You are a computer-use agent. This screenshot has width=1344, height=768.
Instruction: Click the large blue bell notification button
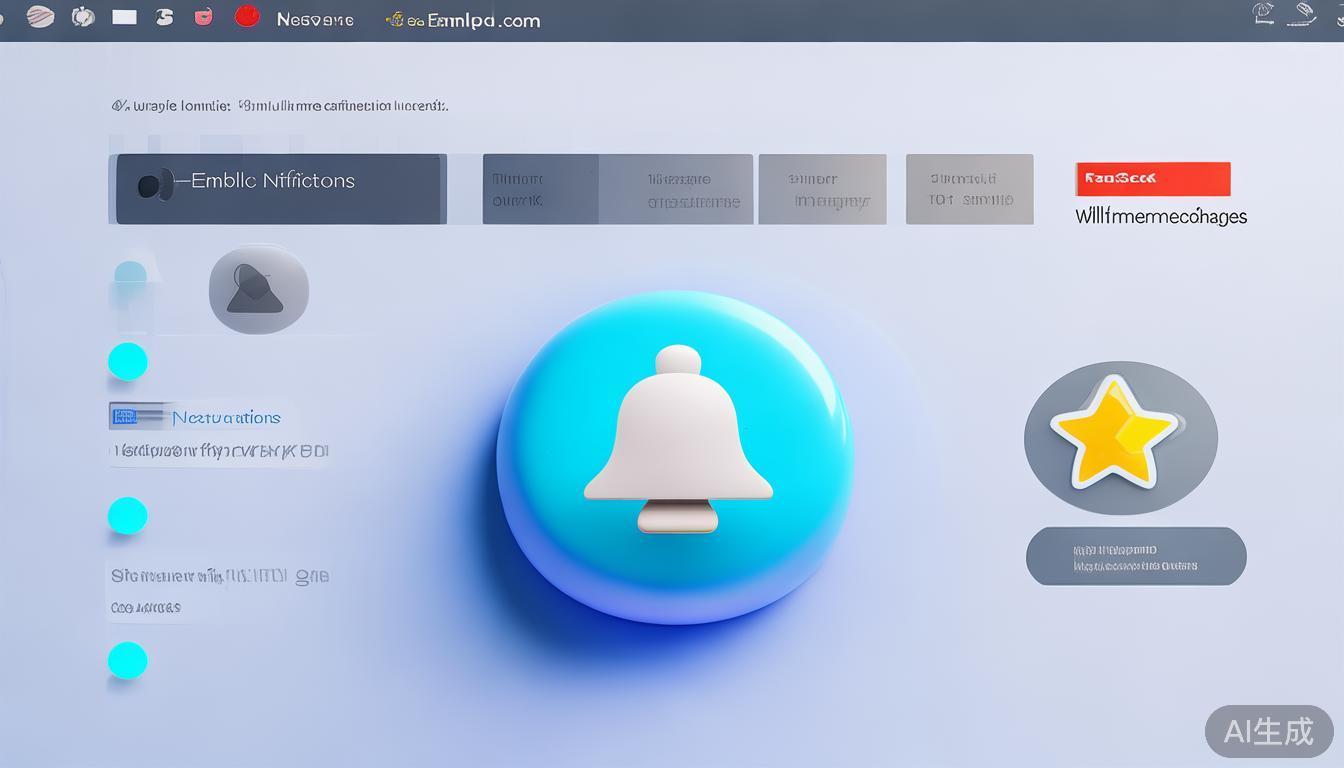[676, 455]
